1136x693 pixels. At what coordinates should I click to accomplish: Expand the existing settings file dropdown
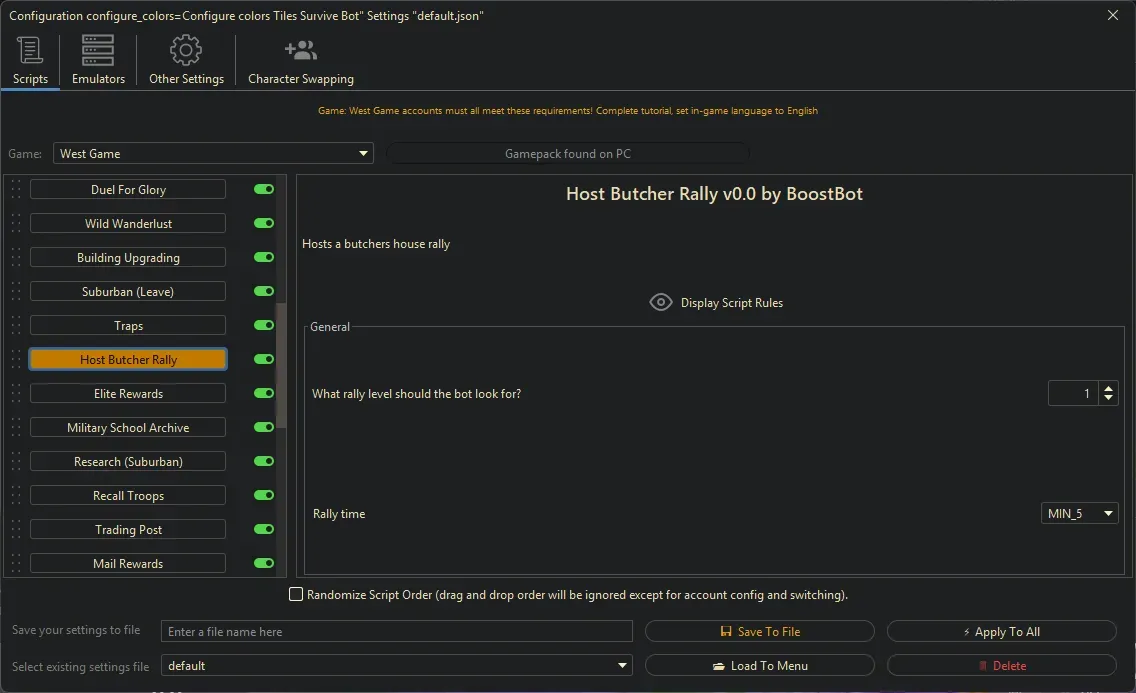[397, 666]
